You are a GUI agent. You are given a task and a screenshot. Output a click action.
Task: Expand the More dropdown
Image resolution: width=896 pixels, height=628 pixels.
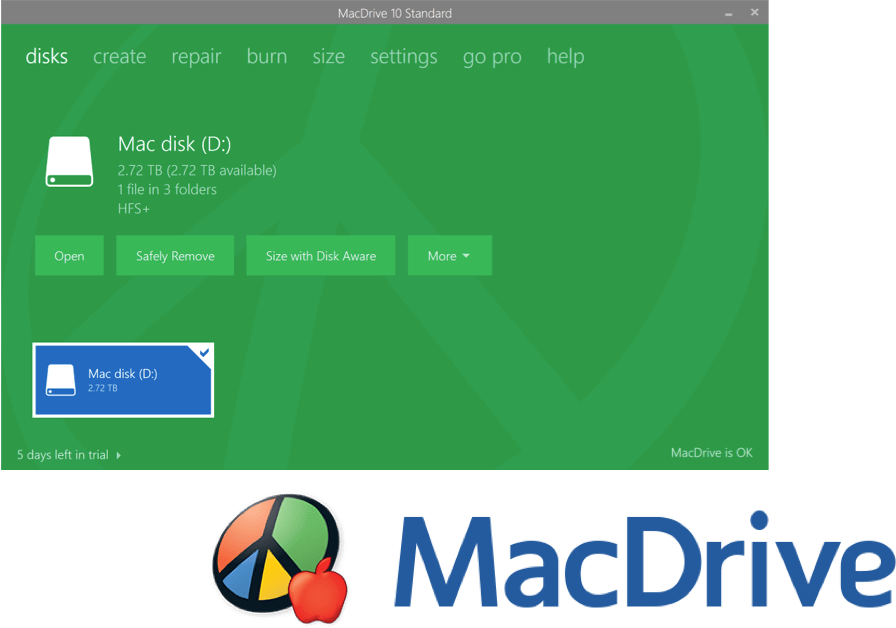click(x=450, y=255)
